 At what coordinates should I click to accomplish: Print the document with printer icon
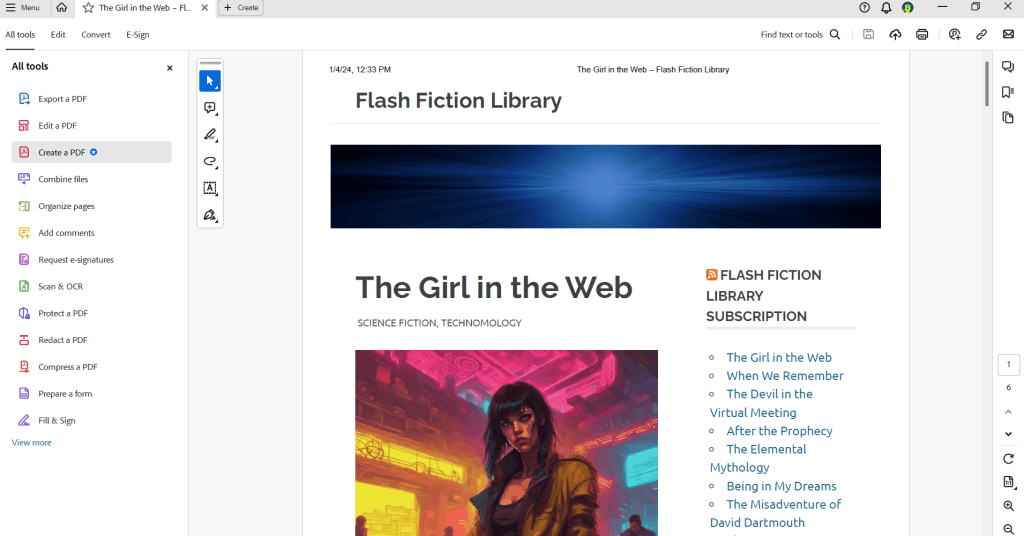(x=922, y=35)
